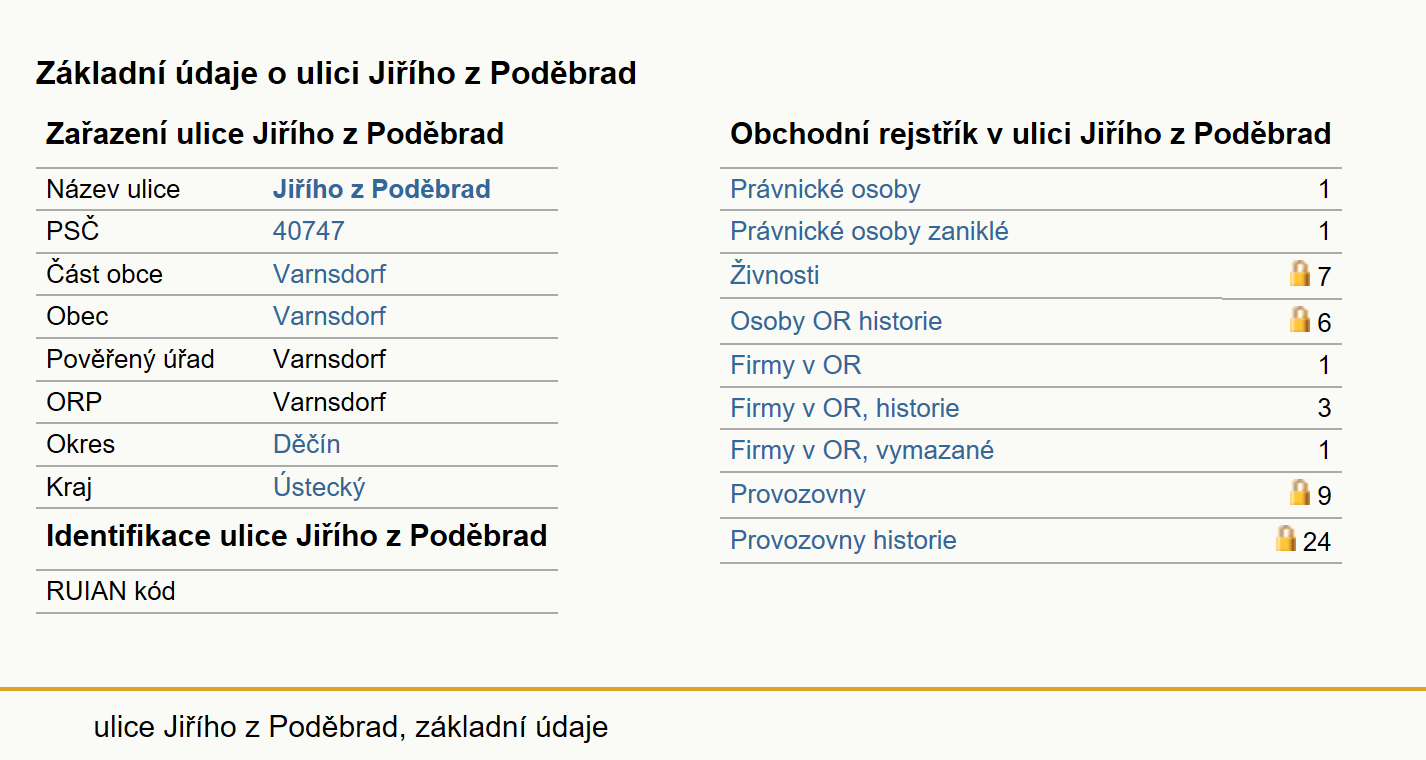Image resolution: width=1426 pixels, height=760 pixels.
Task: Click the street name Jiřího z Poděbrad link
Action: (x=381, y=190)
